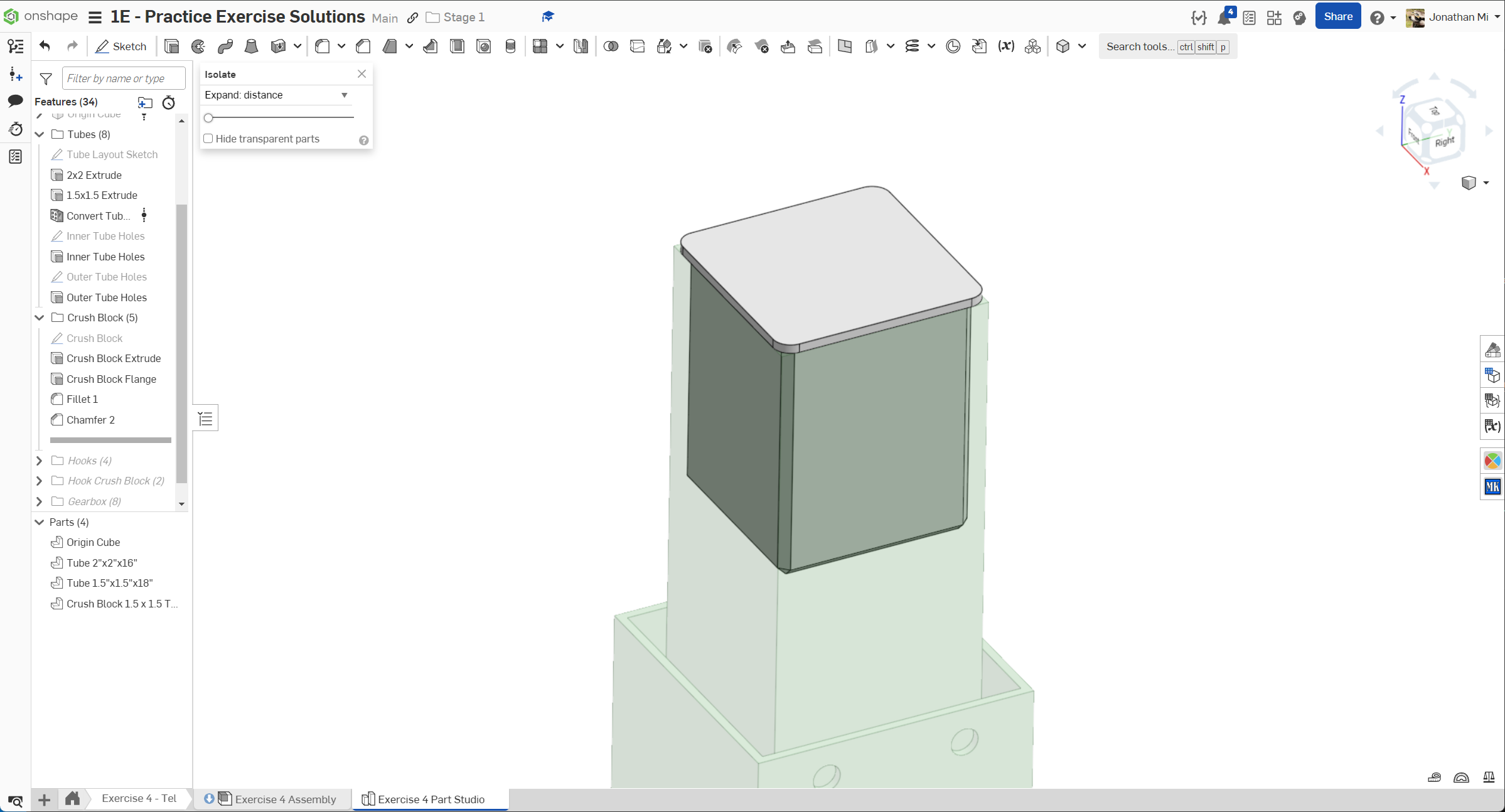Image resolution: width=1505 pixels, height=812 pixels.
Task: Click the blue Share button
Action: pyautogui.click(x=1337, y=17)
